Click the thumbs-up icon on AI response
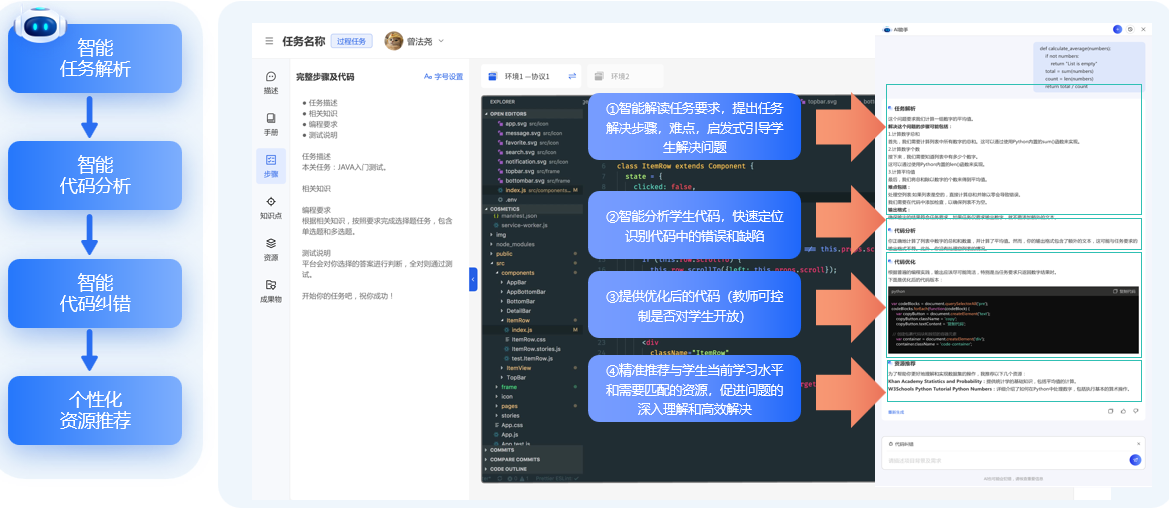The height and width of the screenshot is (511, 1169). click(x=1124, y=411)
